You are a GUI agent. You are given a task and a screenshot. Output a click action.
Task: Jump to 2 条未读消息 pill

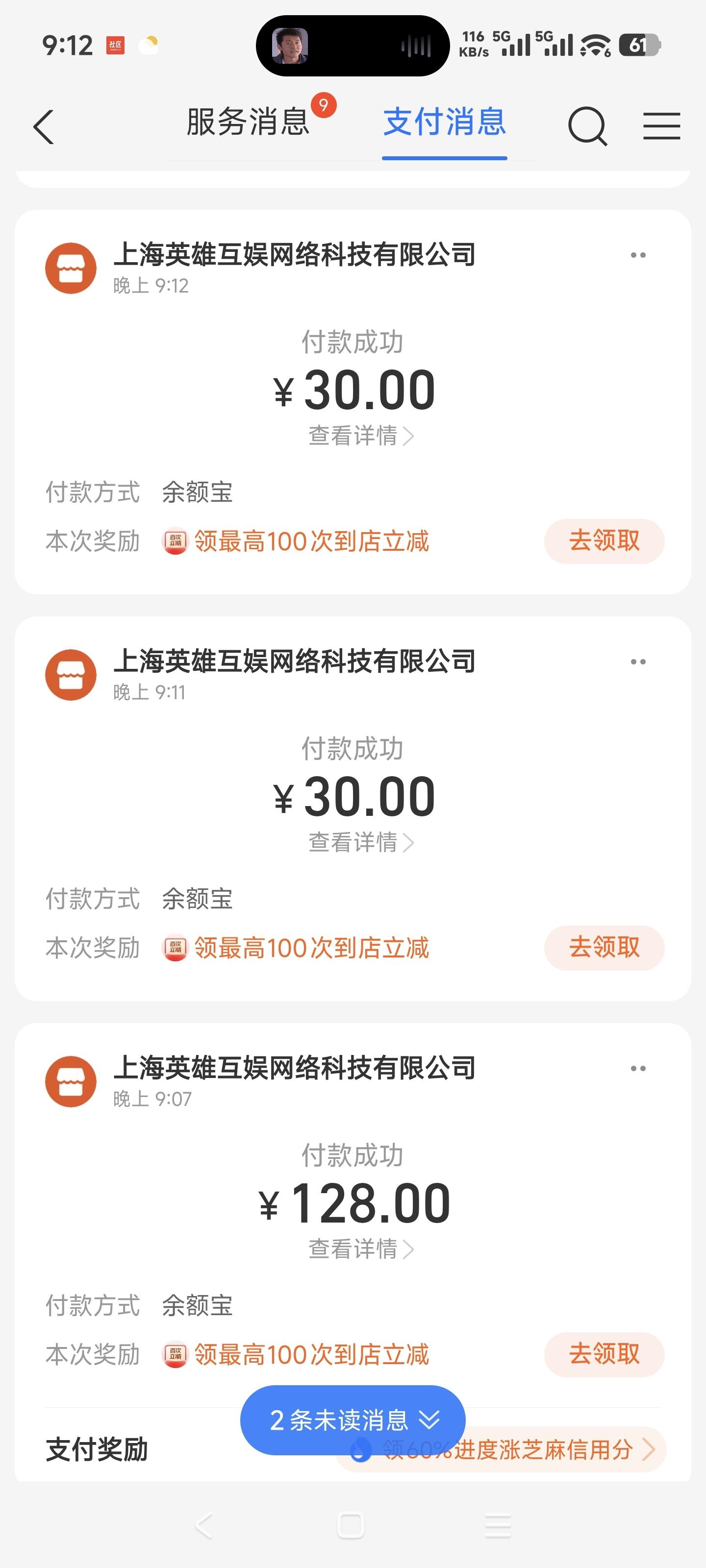click(353, 1420)
